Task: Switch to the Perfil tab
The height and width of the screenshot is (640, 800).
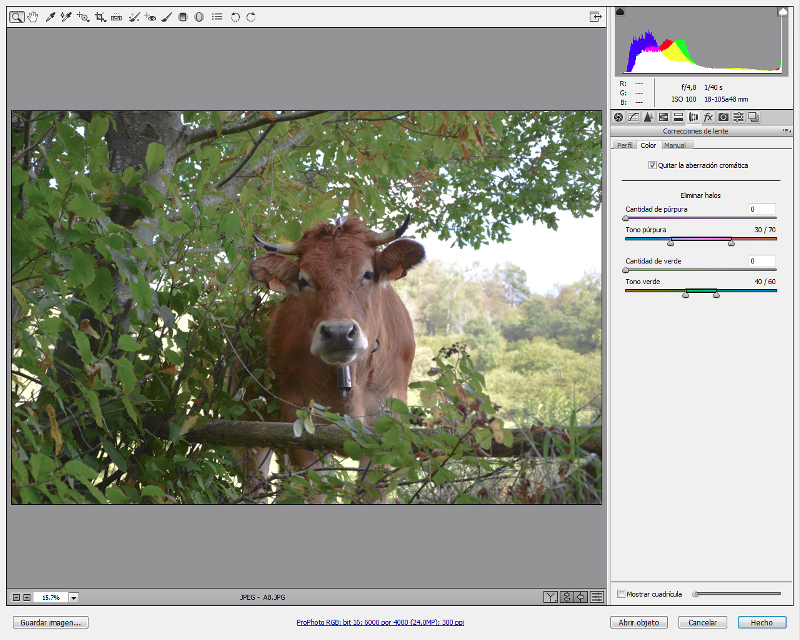Action: pos(624,145)
